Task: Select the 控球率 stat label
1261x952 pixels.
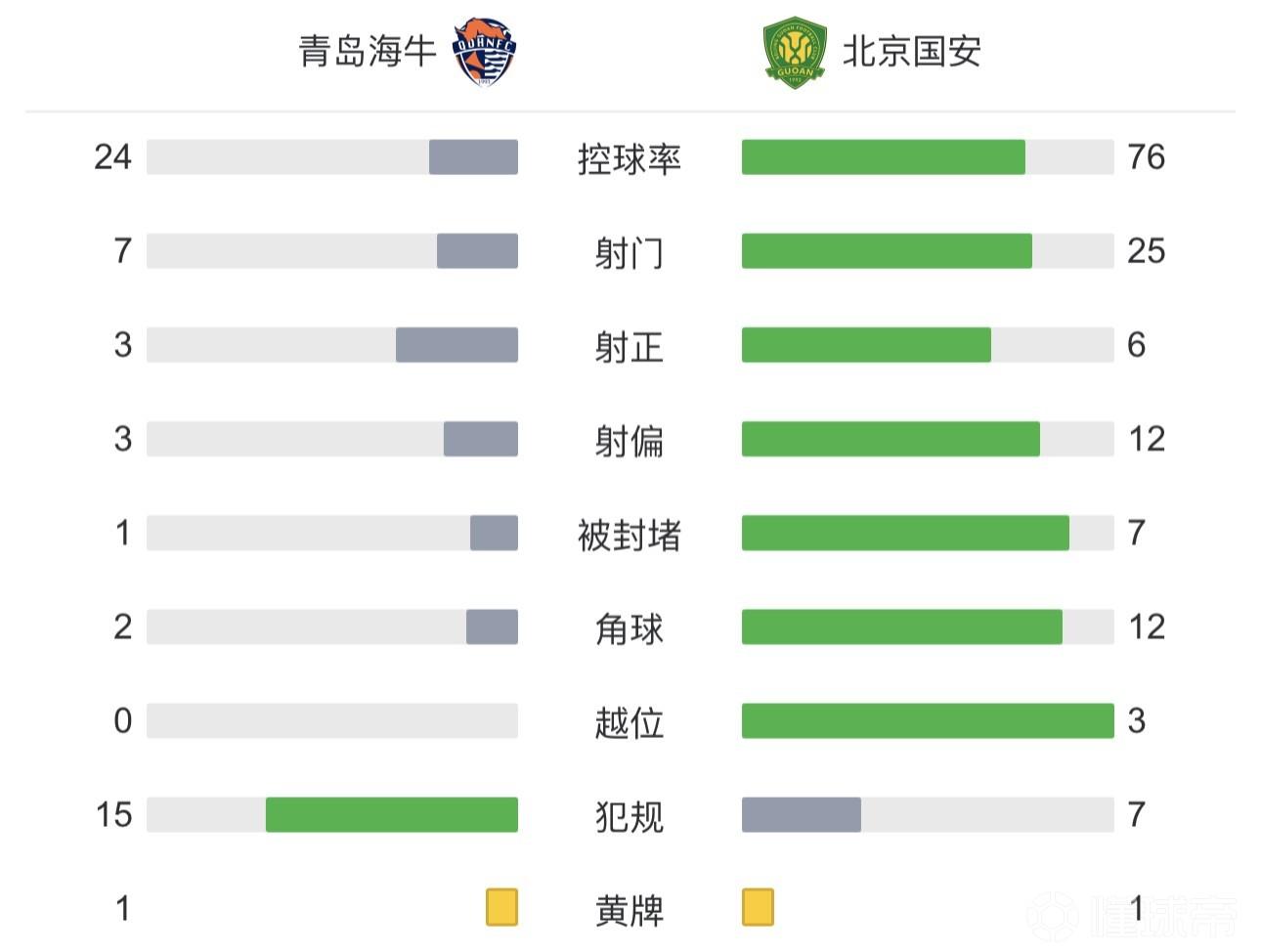Action: pyautogui.click(x=630, y=158)
